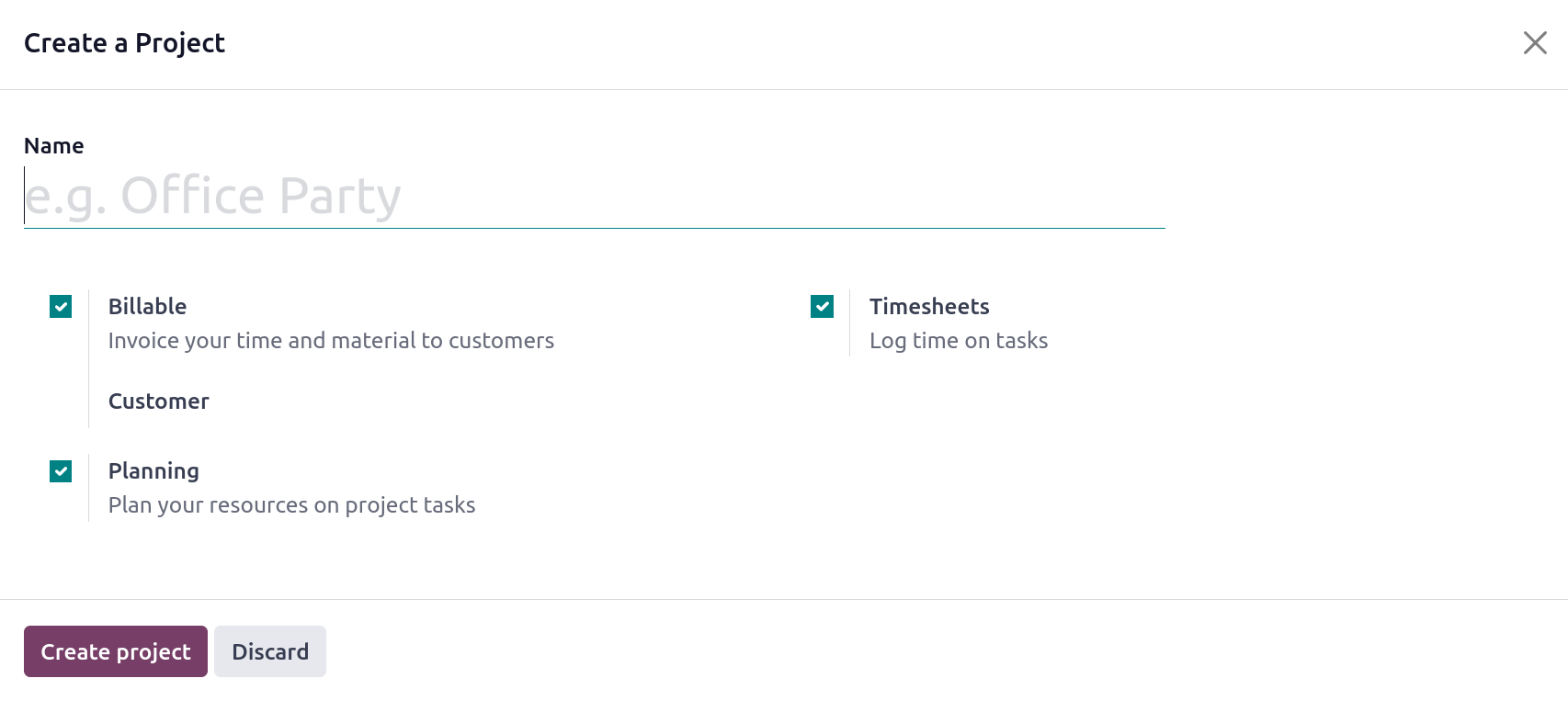The width and height of the screenshot is (1568, 701).
Task: Close the Create a Project dialog
Action: click(1534, 43)
